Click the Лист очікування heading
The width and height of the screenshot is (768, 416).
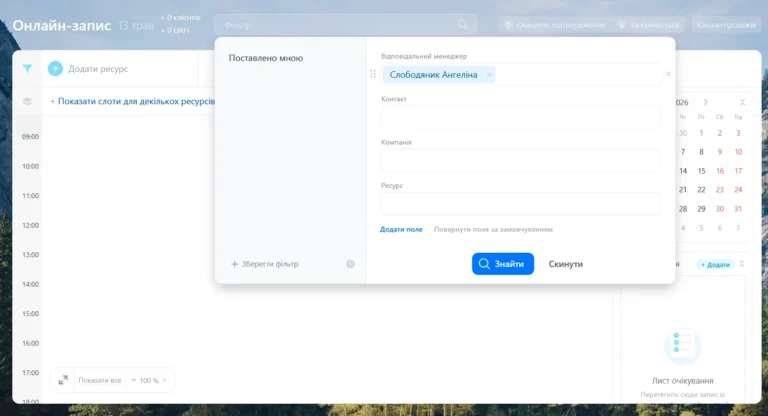coord(682,381)
